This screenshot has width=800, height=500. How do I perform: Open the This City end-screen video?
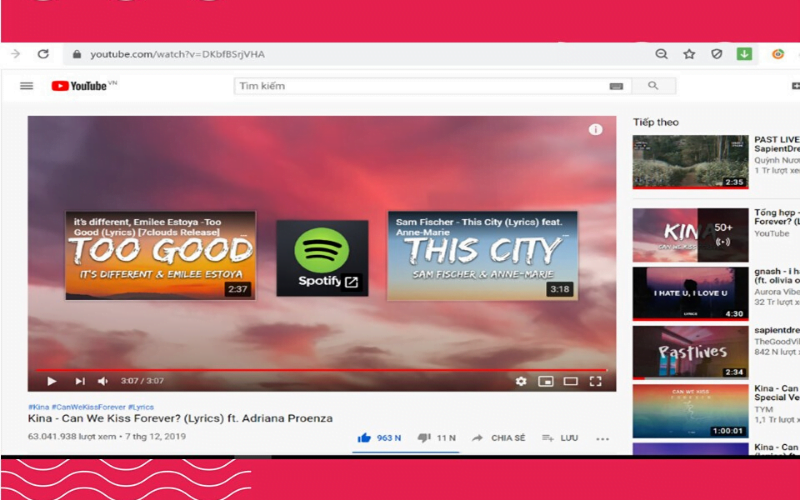pos(483,255)
